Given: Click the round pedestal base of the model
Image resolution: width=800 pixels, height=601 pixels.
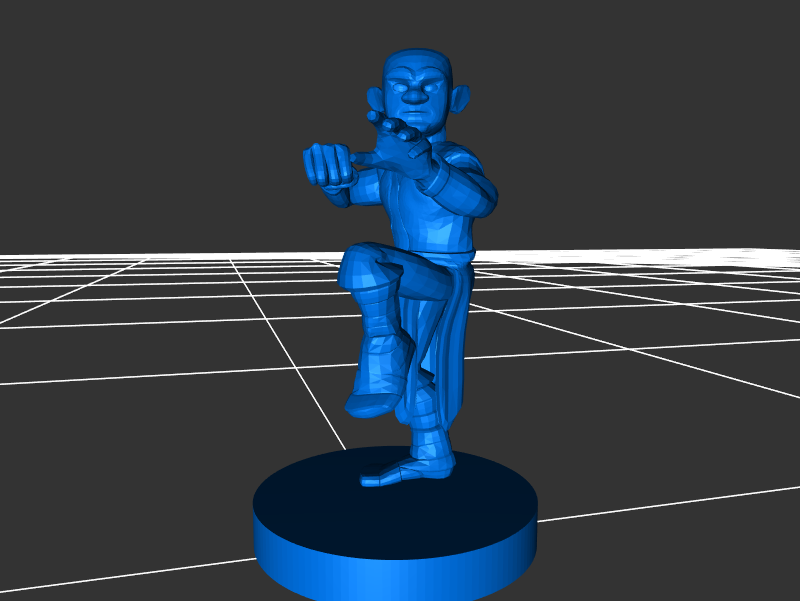Looking at the screenshot, I should pyautogui.click(x=395, y=525).
